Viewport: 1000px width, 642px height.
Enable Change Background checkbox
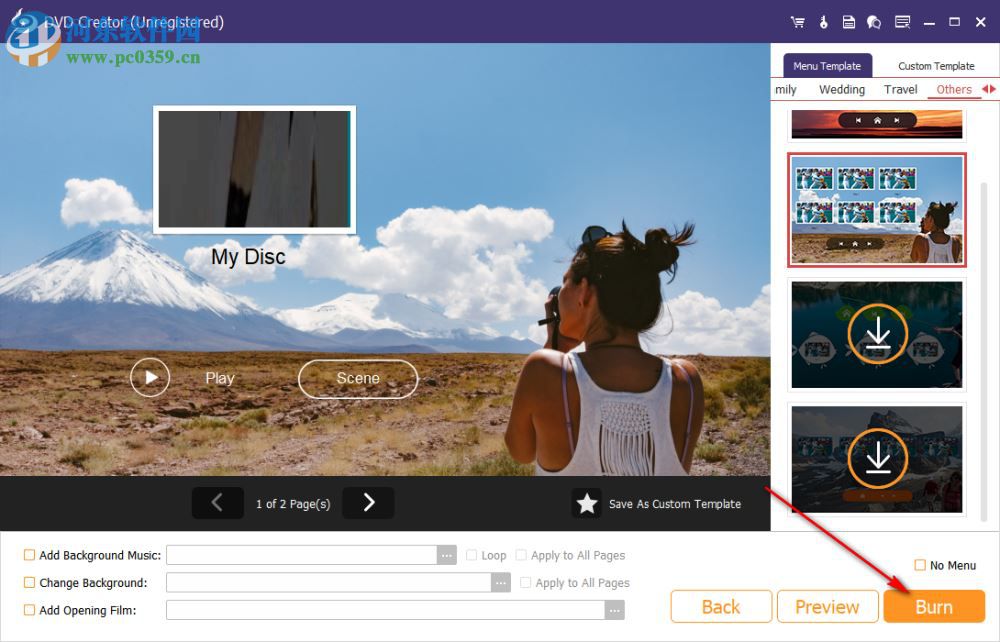29,582
